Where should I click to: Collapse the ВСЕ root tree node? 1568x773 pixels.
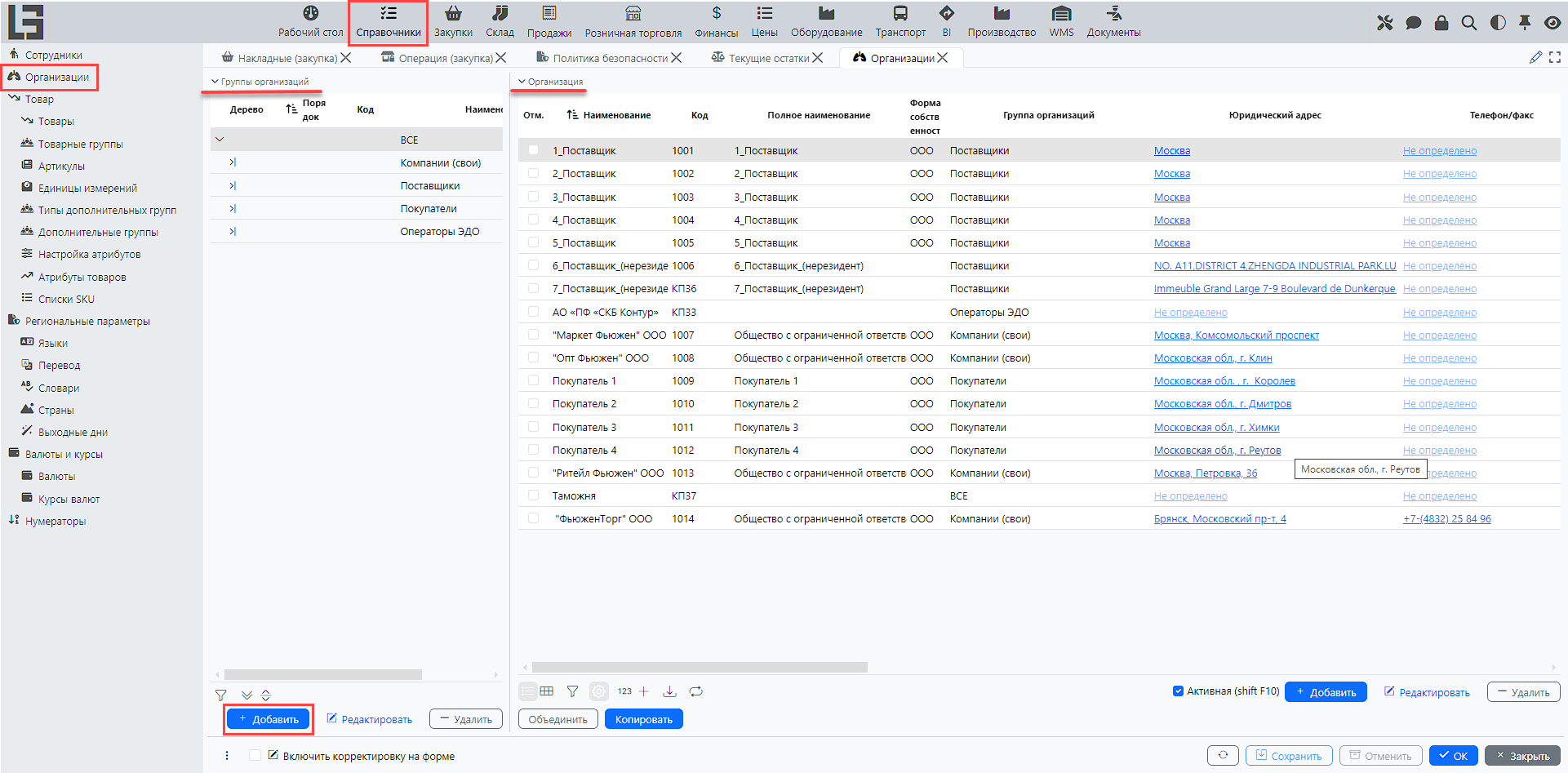point(220,140)
